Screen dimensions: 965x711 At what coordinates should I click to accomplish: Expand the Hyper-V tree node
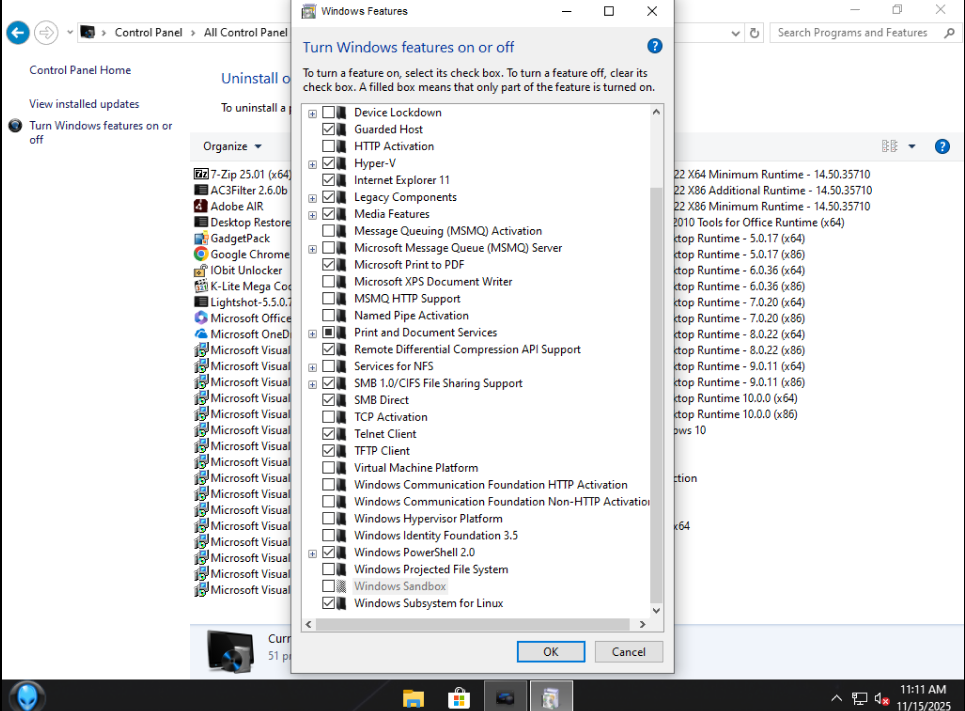[313, 164]
